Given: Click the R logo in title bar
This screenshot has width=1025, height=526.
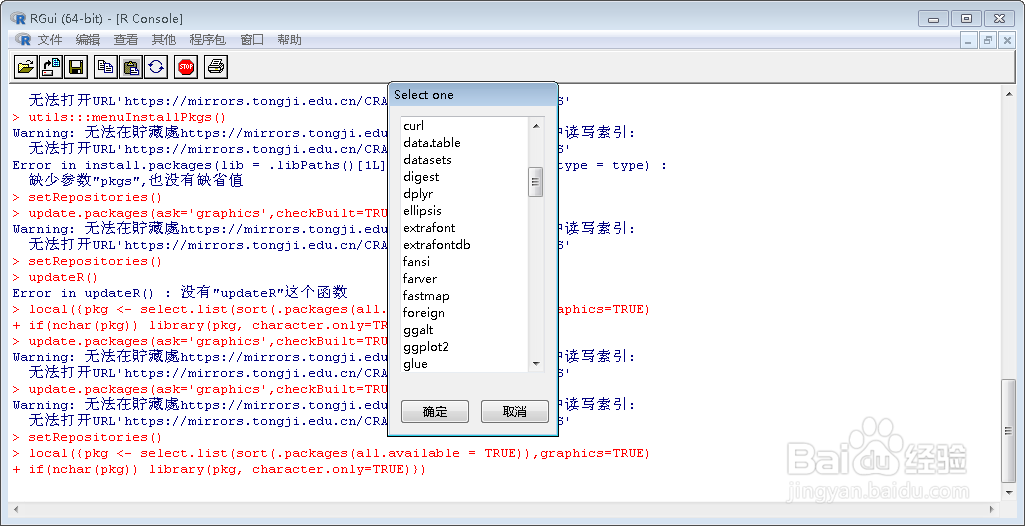Looking at the screenshot, I should (x=18, y=18).
